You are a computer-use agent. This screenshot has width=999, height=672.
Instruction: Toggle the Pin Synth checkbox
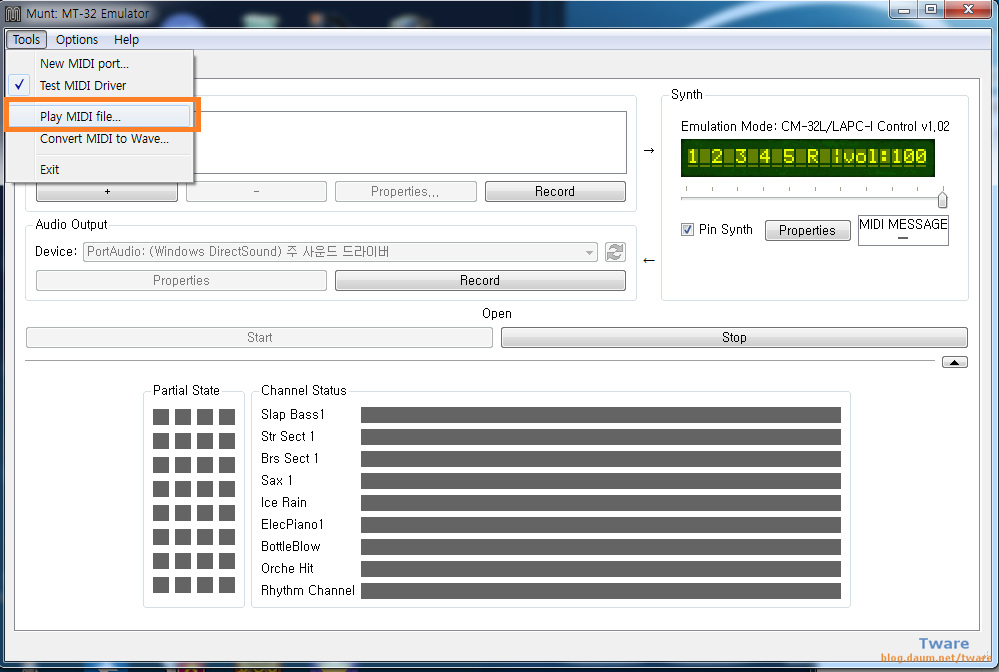[687, 229]
